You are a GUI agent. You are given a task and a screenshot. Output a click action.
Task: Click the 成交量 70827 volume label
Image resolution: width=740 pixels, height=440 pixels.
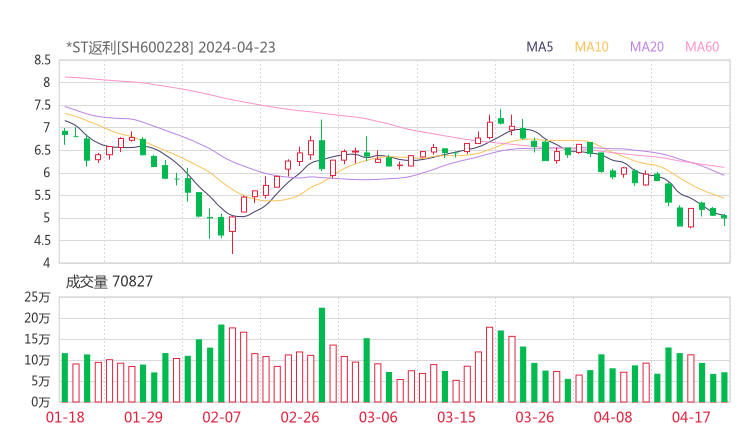pyautogui.click(x=109, y=282)
